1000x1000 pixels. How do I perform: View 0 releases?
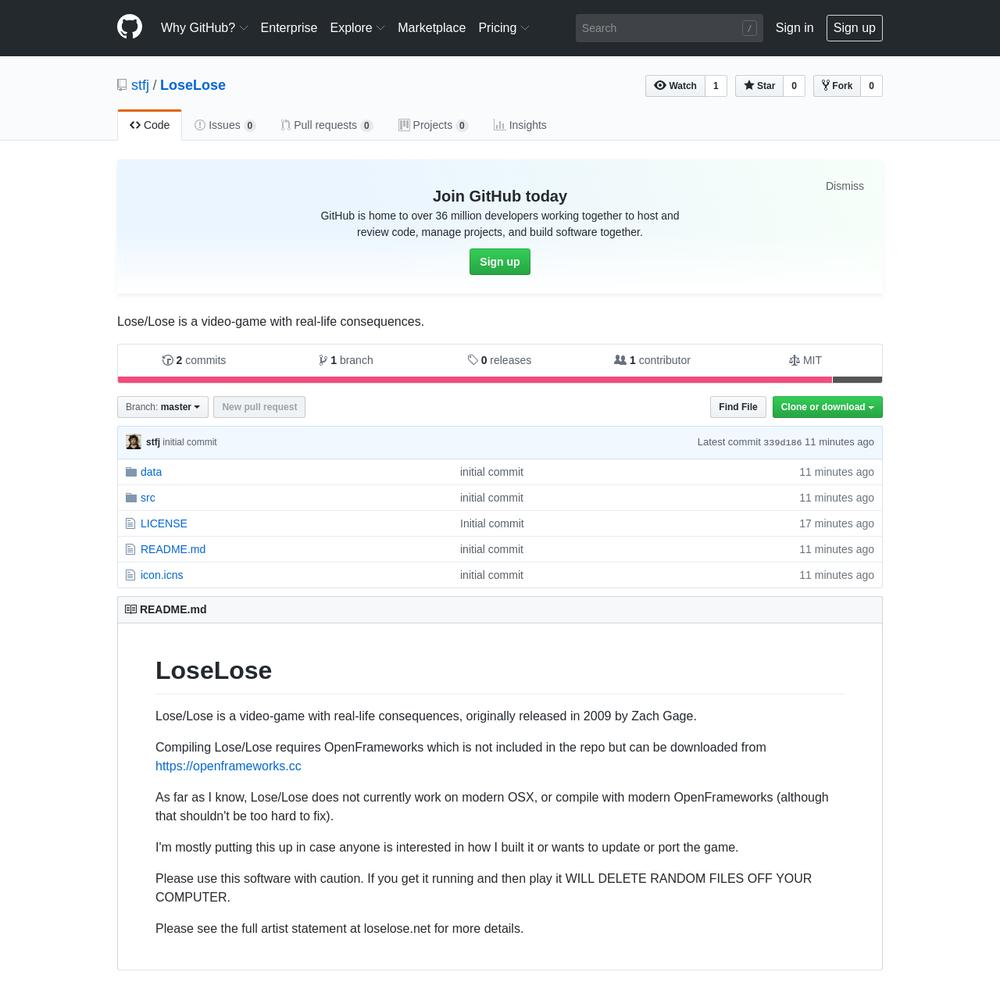[x=499, y=360]
